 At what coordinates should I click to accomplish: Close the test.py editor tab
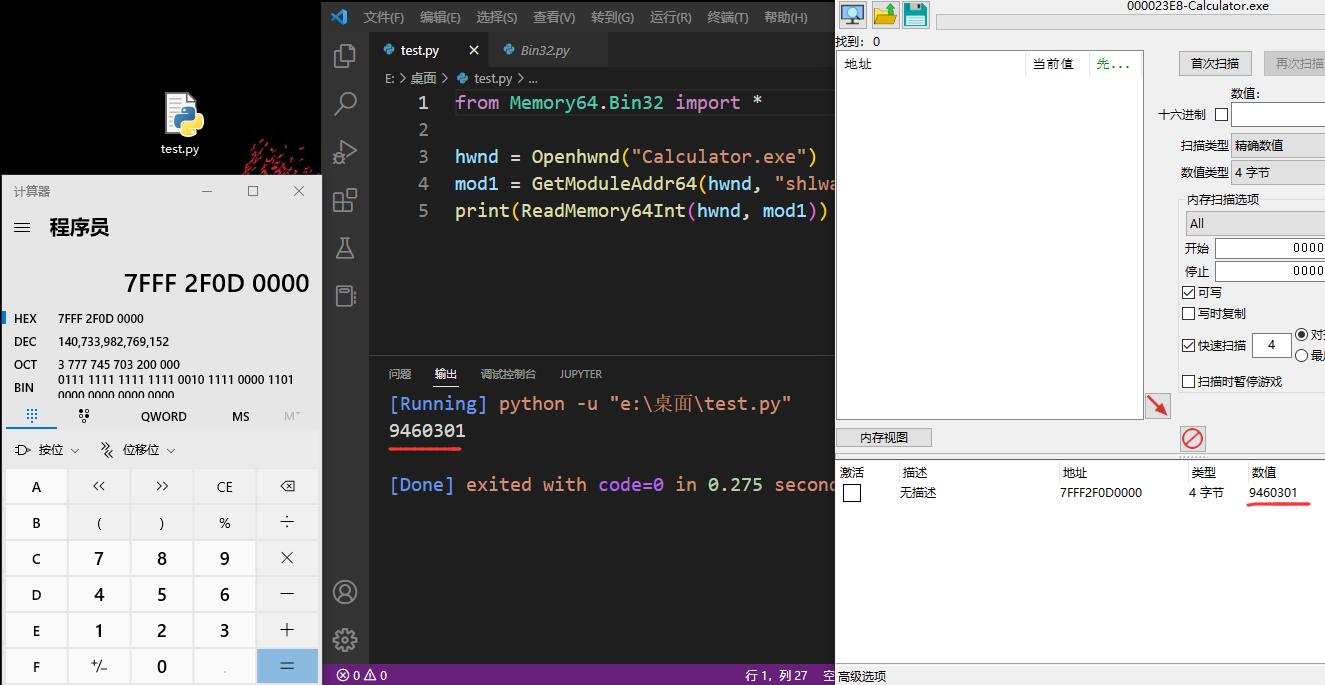click(473, 50)
